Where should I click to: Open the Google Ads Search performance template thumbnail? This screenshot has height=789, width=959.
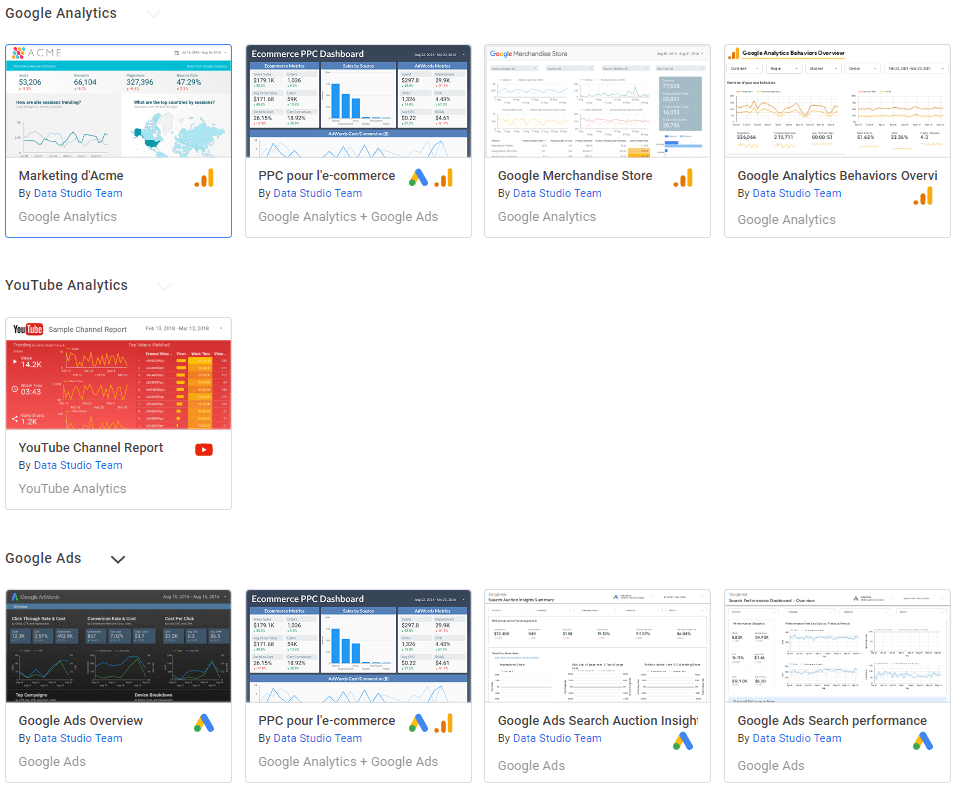point(837,645)
